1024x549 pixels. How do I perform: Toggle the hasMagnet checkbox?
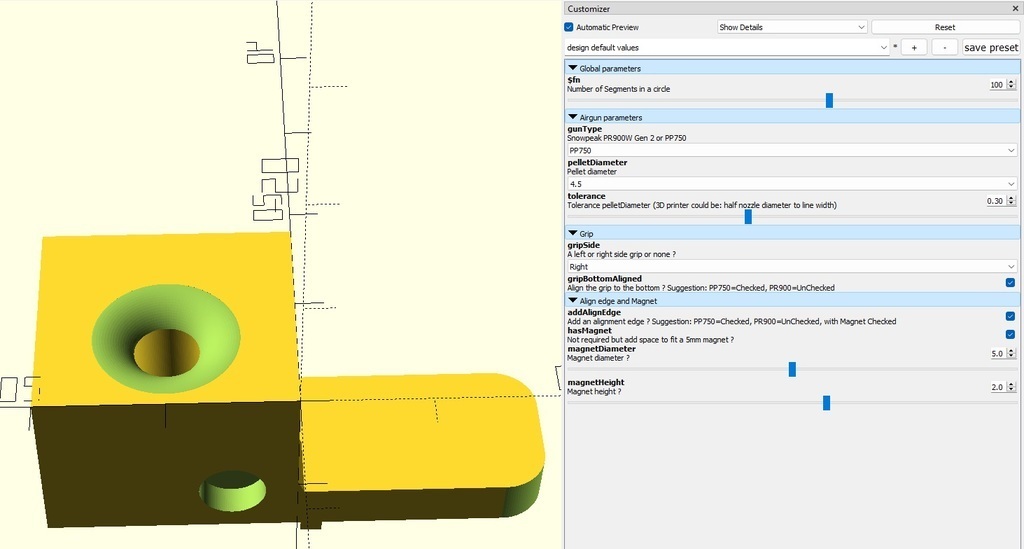(1010, 334)
